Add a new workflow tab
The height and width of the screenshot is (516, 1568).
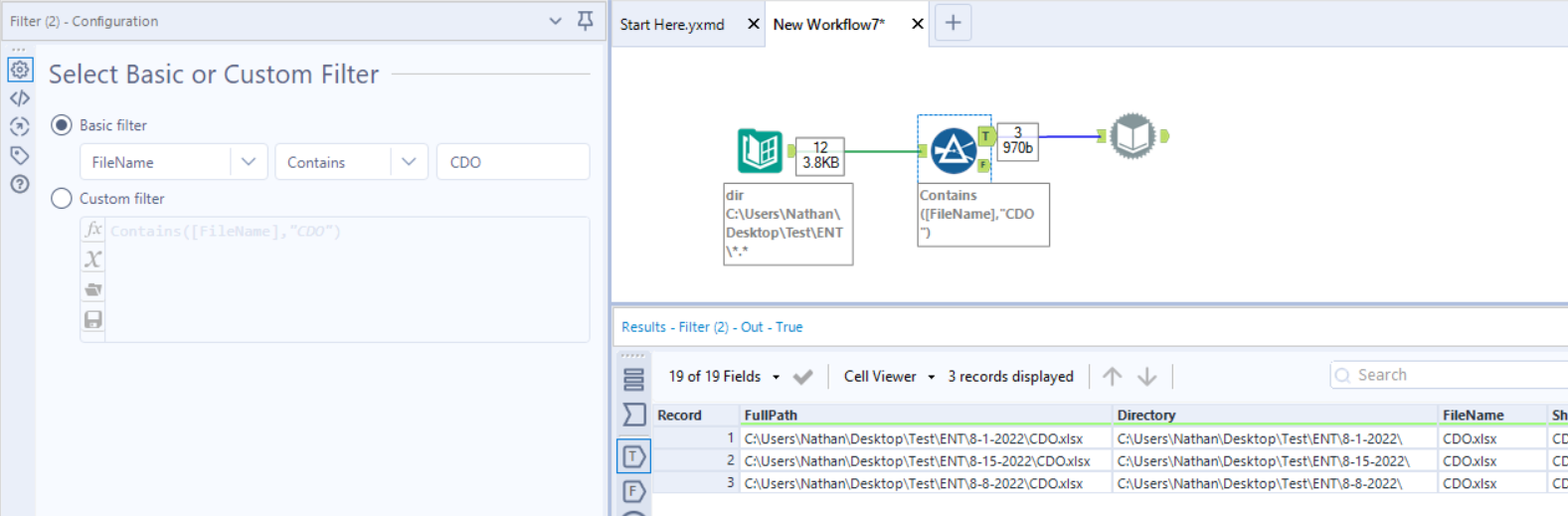(953, 23)
